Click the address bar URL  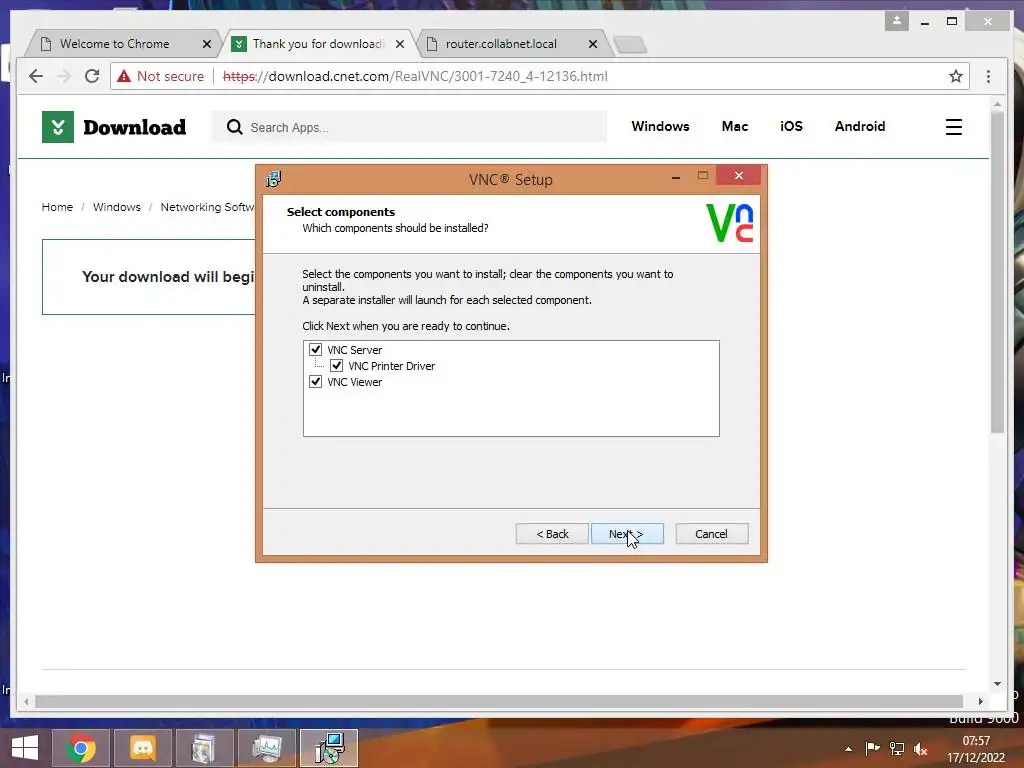[415, 76]
